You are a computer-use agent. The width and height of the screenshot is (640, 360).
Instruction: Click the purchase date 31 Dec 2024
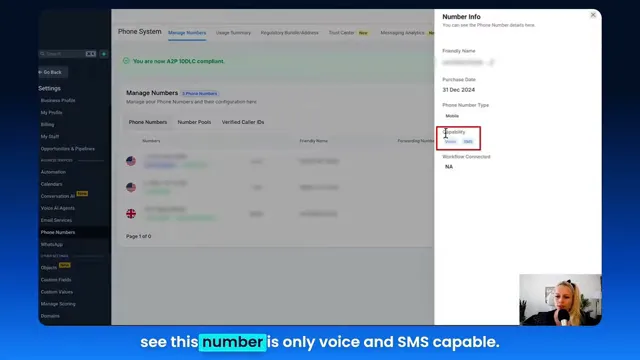(x=458, y=90)
